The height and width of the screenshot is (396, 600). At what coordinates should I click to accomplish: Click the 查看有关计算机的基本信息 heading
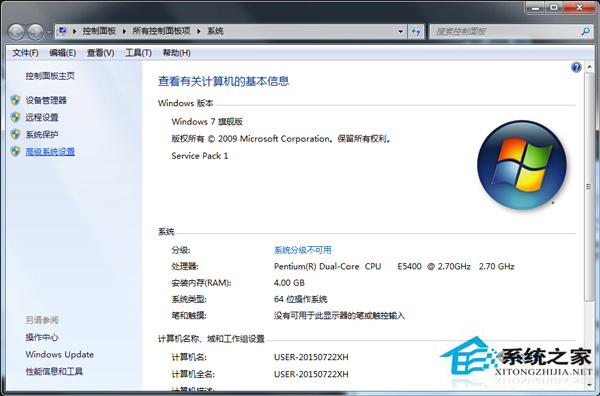[x=223, y=81]
